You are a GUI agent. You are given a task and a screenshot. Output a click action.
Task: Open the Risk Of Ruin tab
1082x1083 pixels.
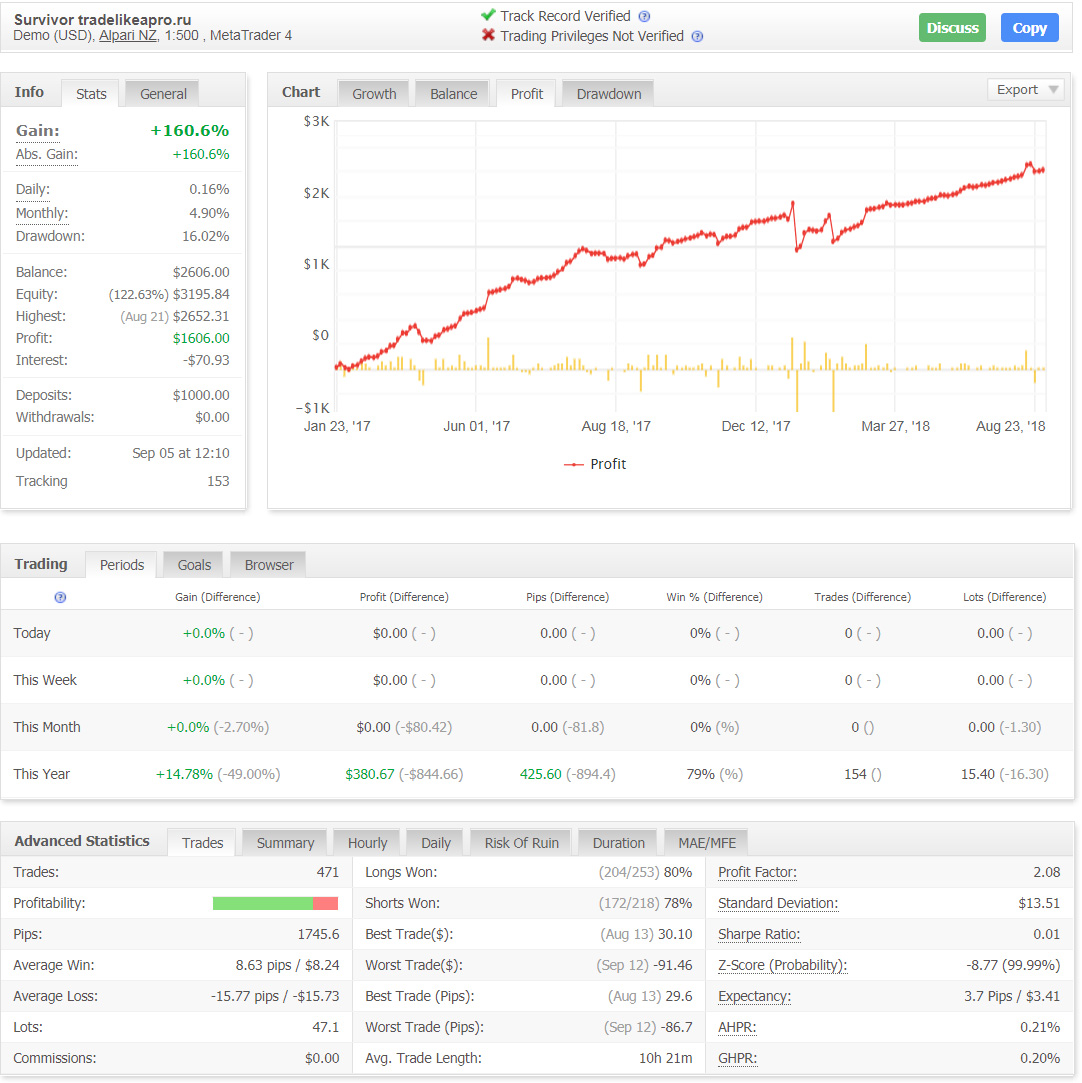point(521,843)
